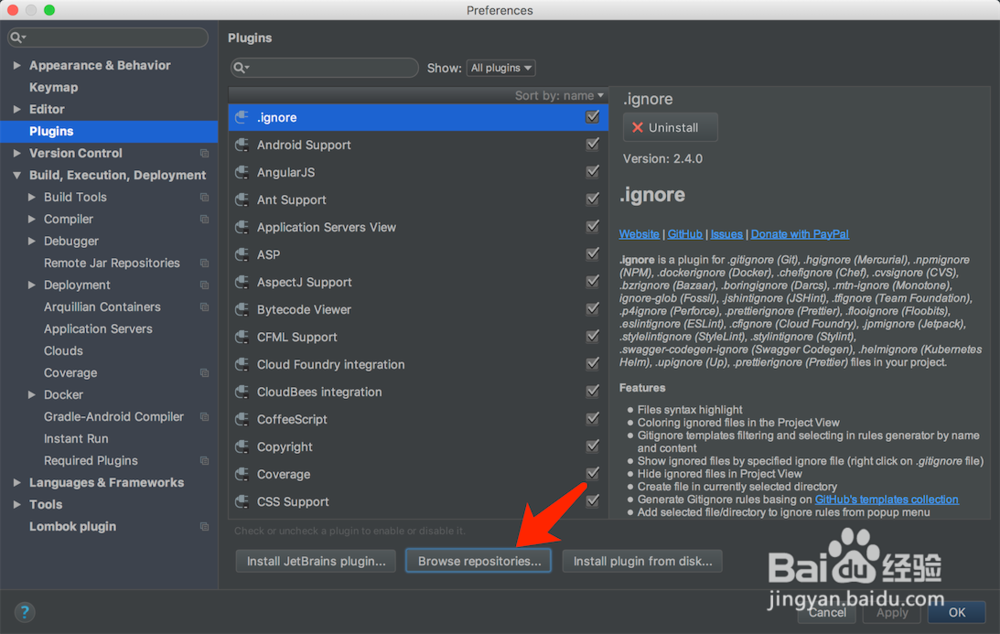Expand the Version Control section
Viewport: 1000px width, 634px height.
click(17, 153)
